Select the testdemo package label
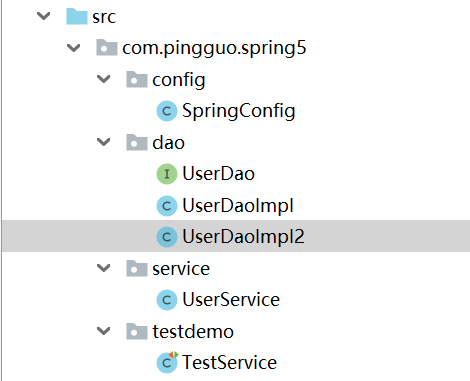 (x=193, y=332)
